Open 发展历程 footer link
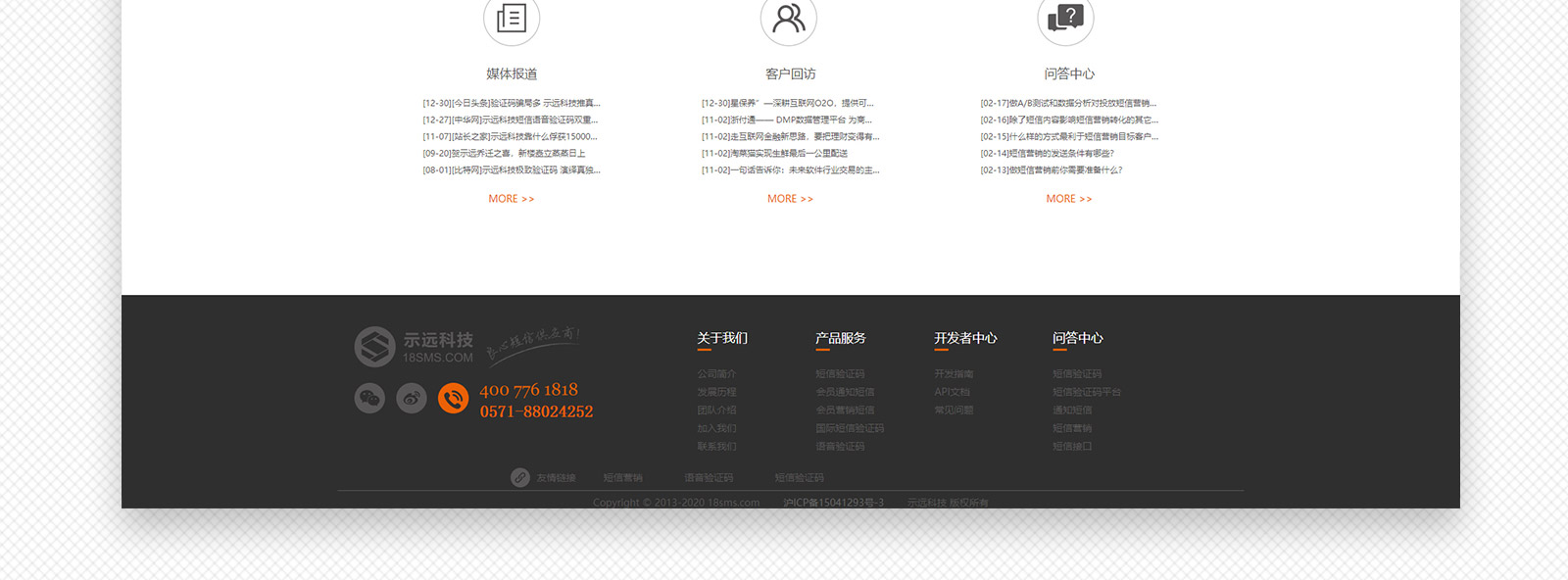Viewport: 1568px width, 580px height. point(716,392)
